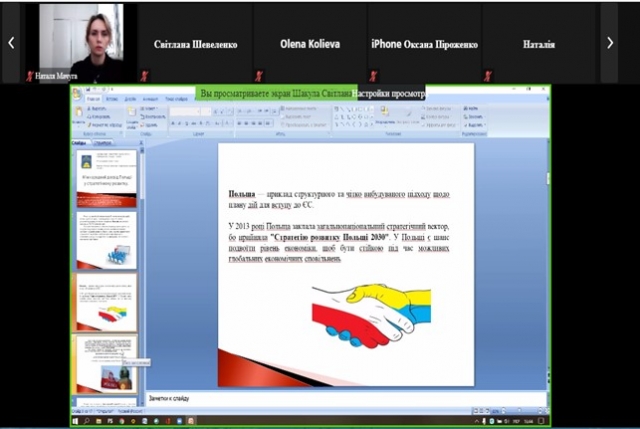Open File Explorer from taskbar

click(x=98, y=421)
